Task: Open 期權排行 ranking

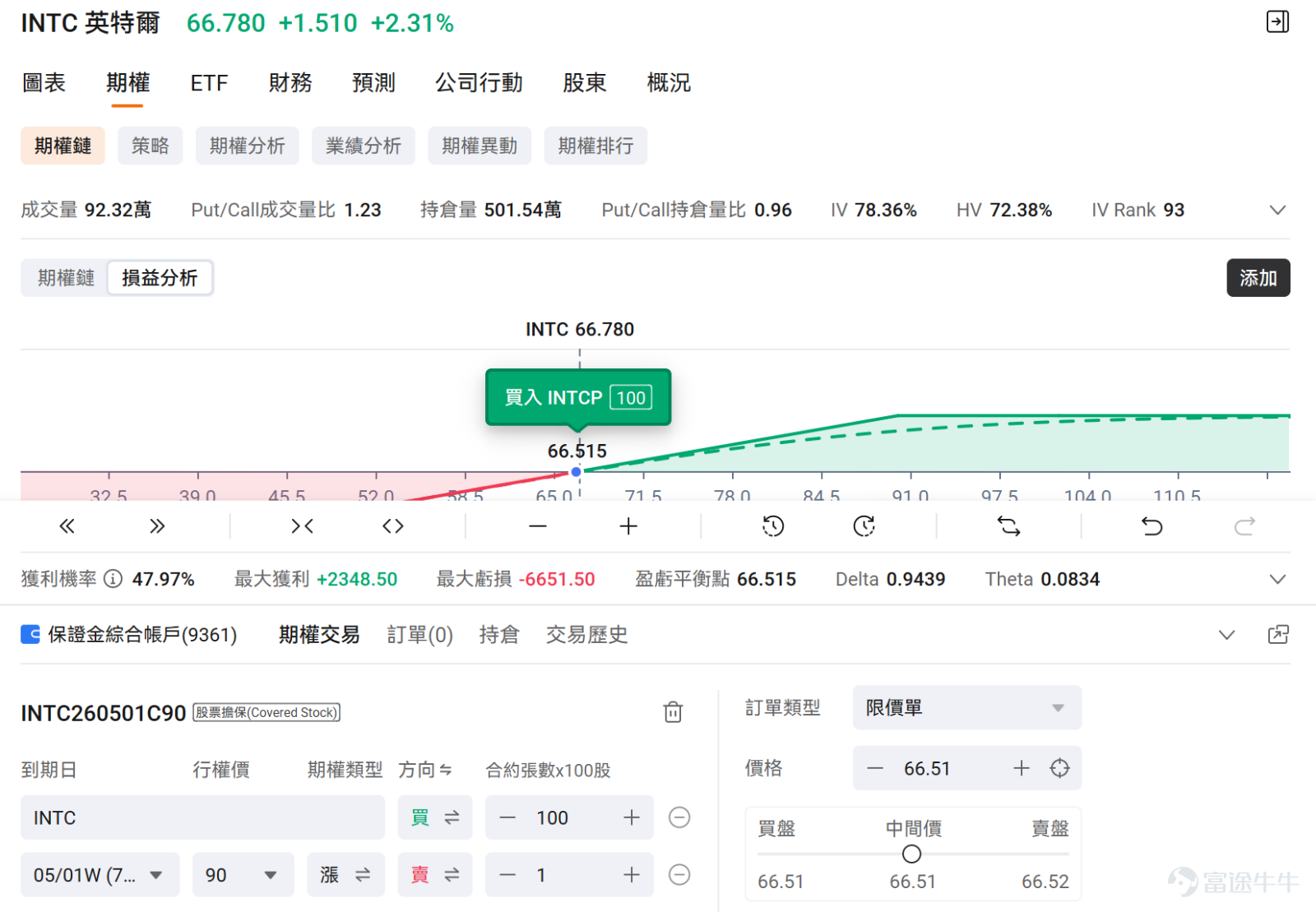Action: (x=596, y=146)
